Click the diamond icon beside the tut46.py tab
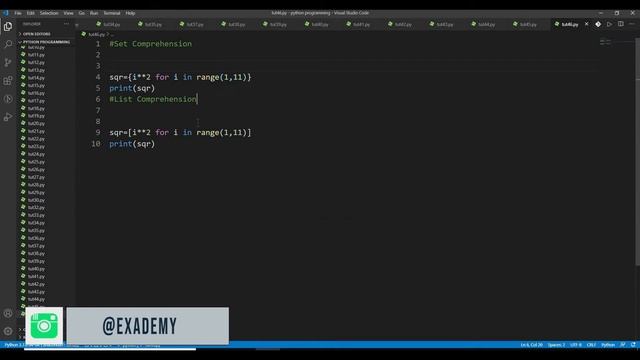 point(598,24)
